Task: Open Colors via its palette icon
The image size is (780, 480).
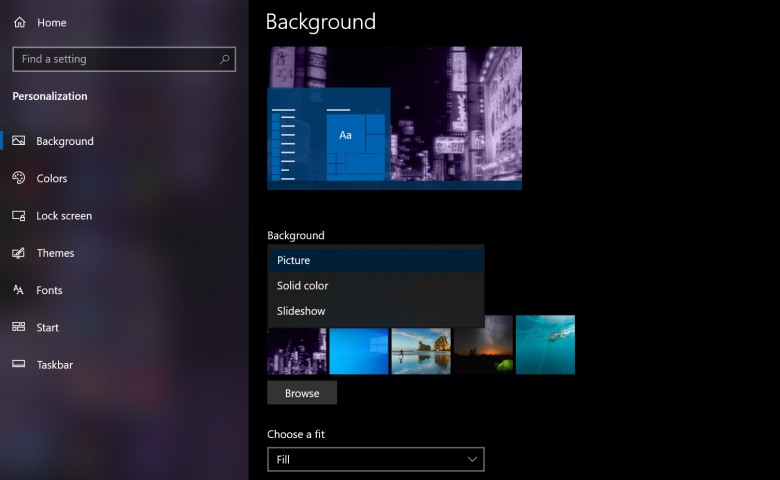Action: coord(19,178)
